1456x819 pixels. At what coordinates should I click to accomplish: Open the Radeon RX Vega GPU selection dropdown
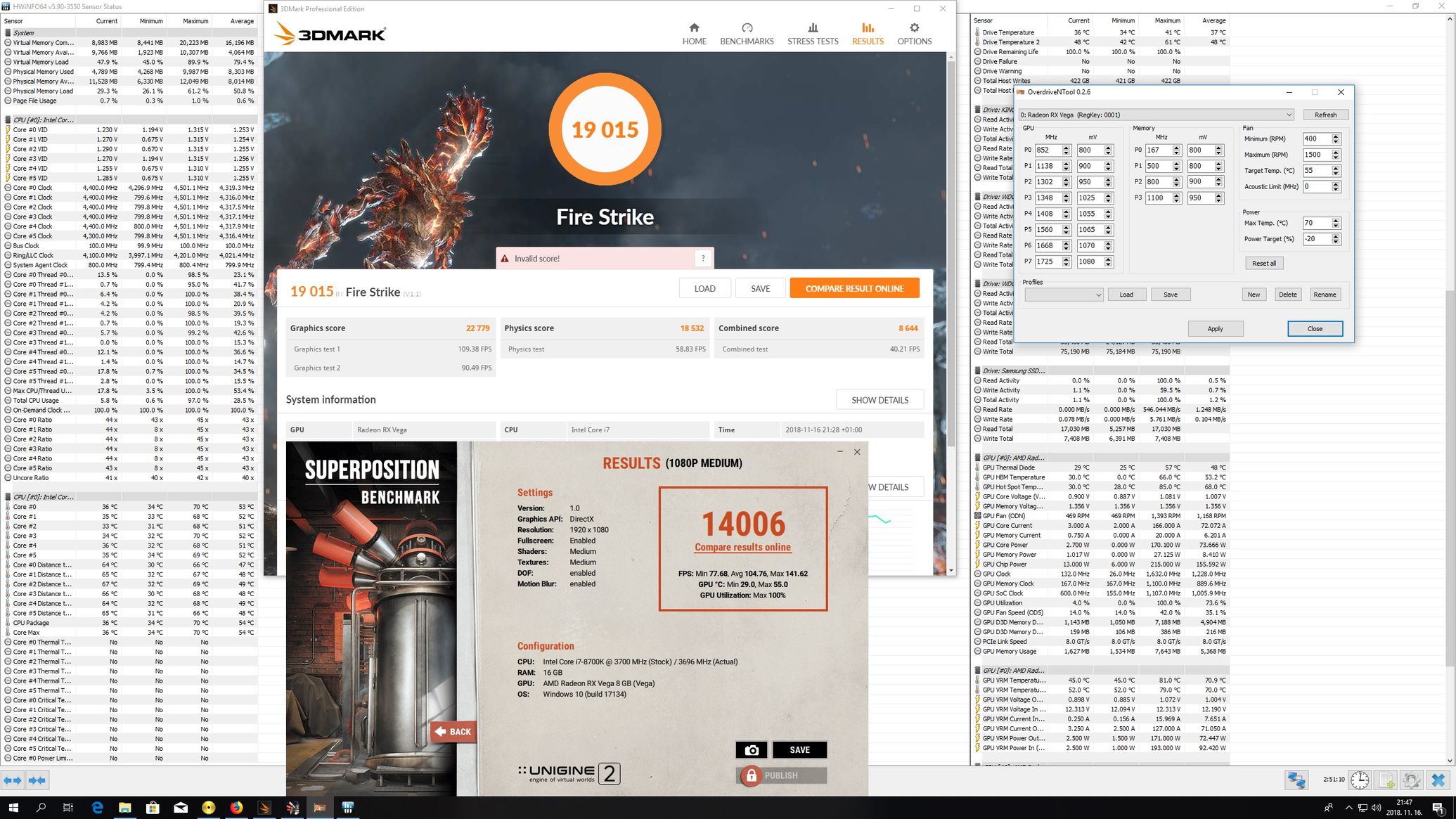click(x=1156, y=115)
